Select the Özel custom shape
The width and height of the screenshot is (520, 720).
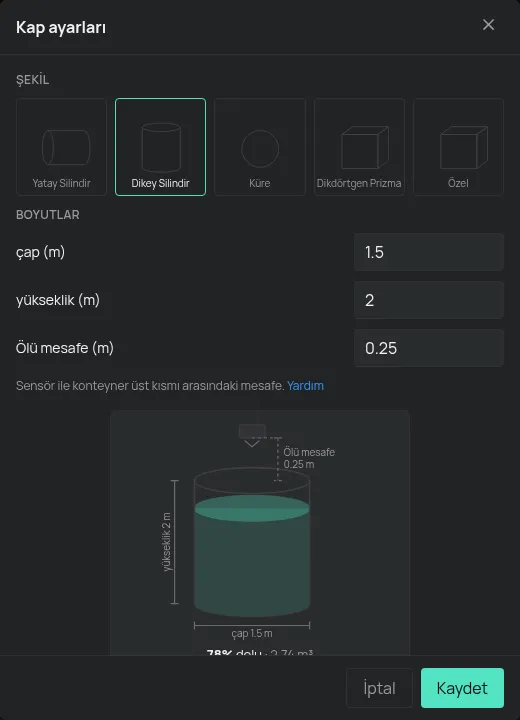pyautogui.click(x=458, y=147)
